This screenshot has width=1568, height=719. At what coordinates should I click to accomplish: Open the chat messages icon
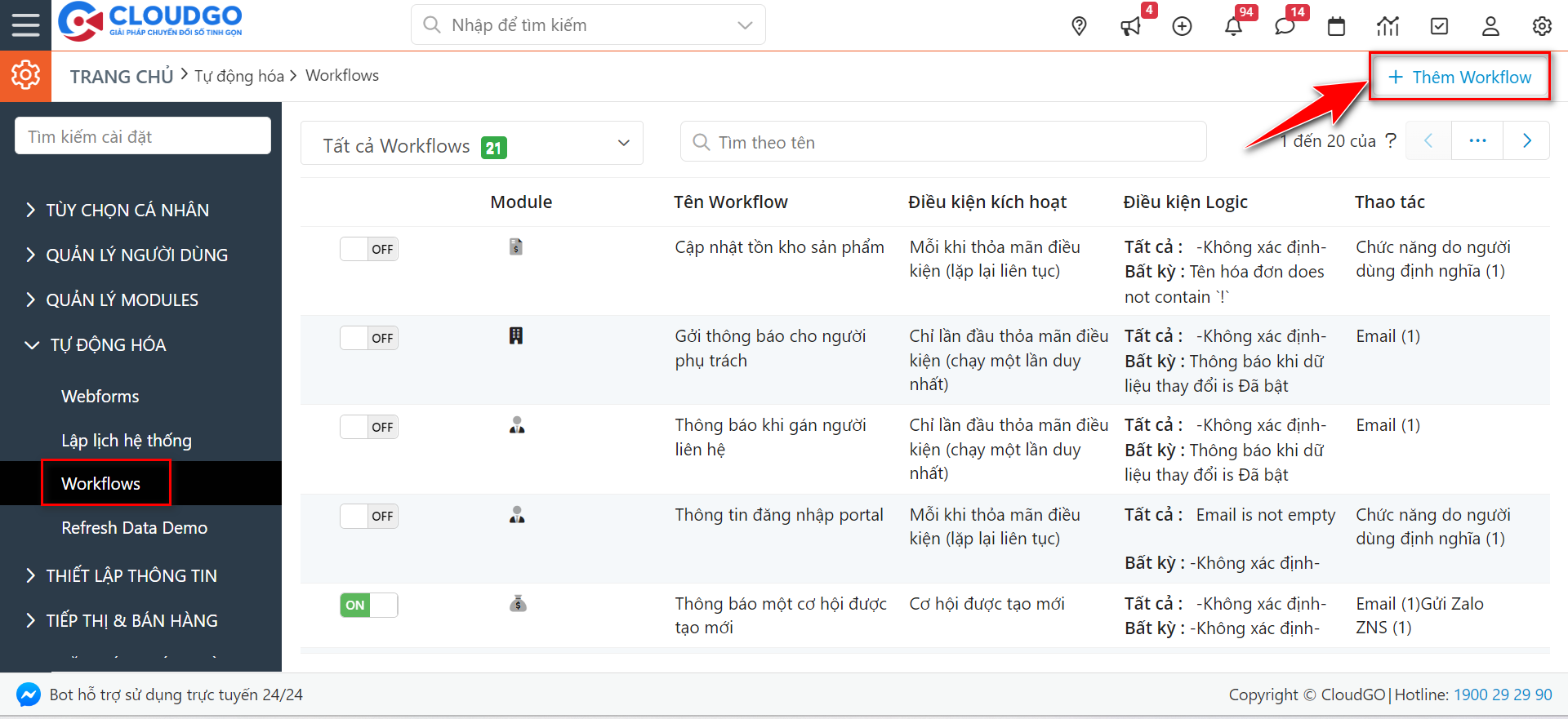[x=1285, y=26]
